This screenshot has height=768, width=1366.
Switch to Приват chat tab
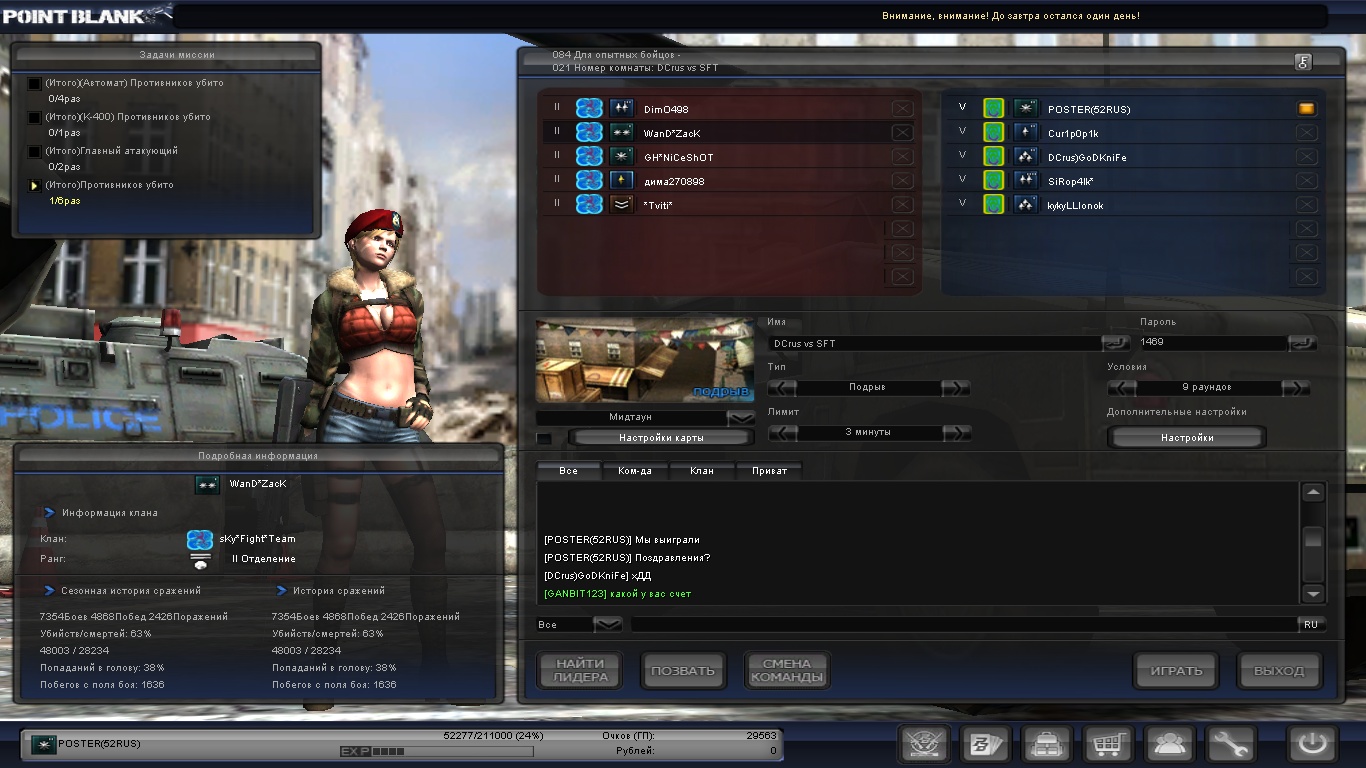click(769, 471)
